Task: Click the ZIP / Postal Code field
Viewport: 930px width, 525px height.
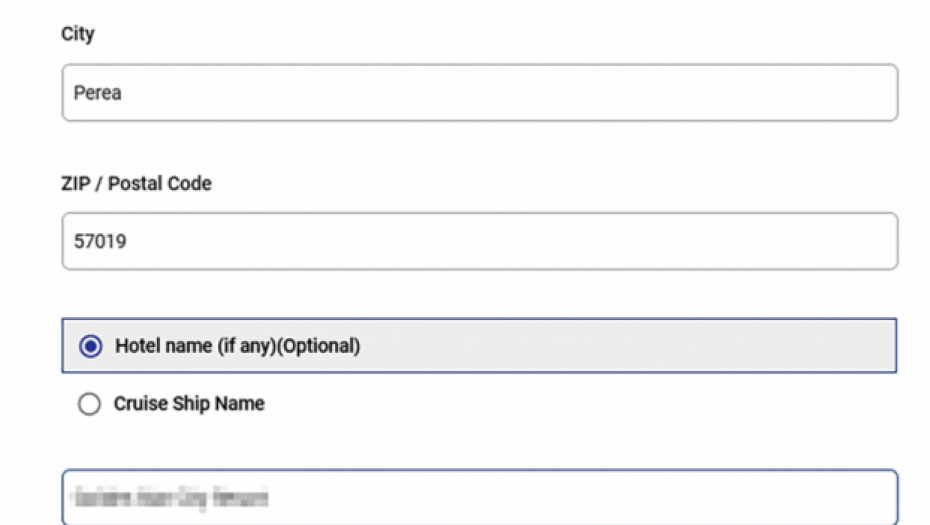Action: [x=479, y=241]
